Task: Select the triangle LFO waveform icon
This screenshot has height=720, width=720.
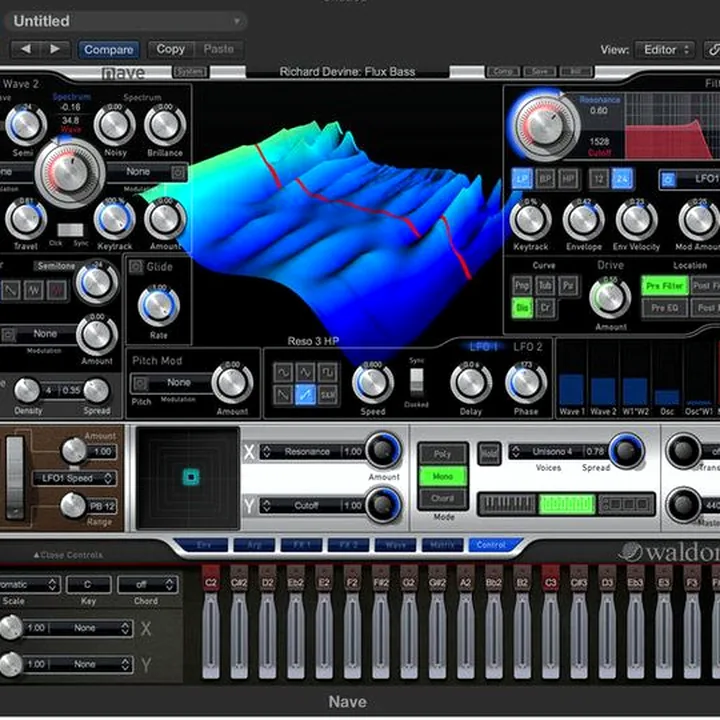Action: [305, 372]
